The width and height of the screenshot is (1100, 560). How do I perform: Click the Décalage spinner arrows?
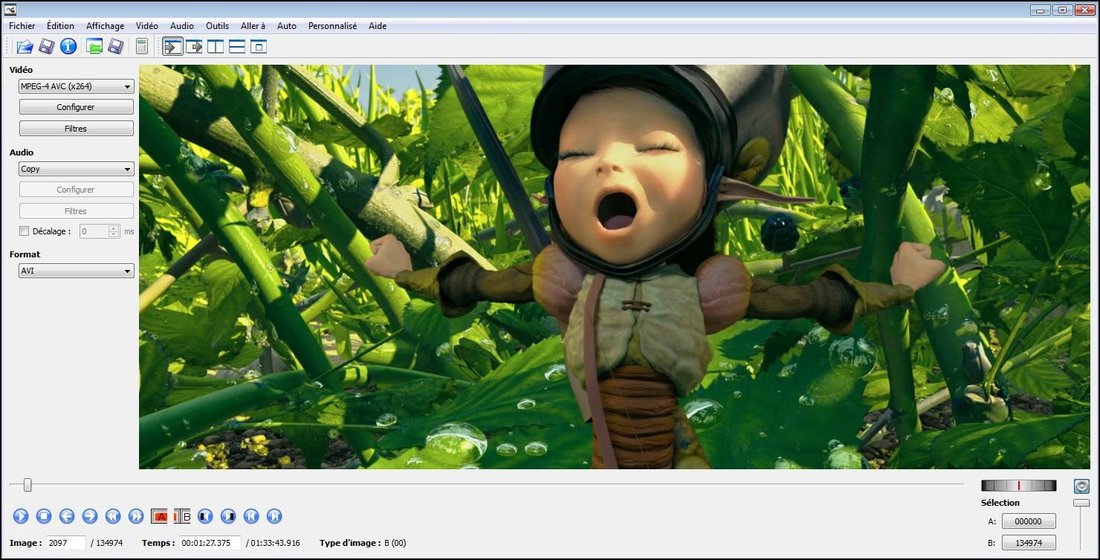coord(114,231)
